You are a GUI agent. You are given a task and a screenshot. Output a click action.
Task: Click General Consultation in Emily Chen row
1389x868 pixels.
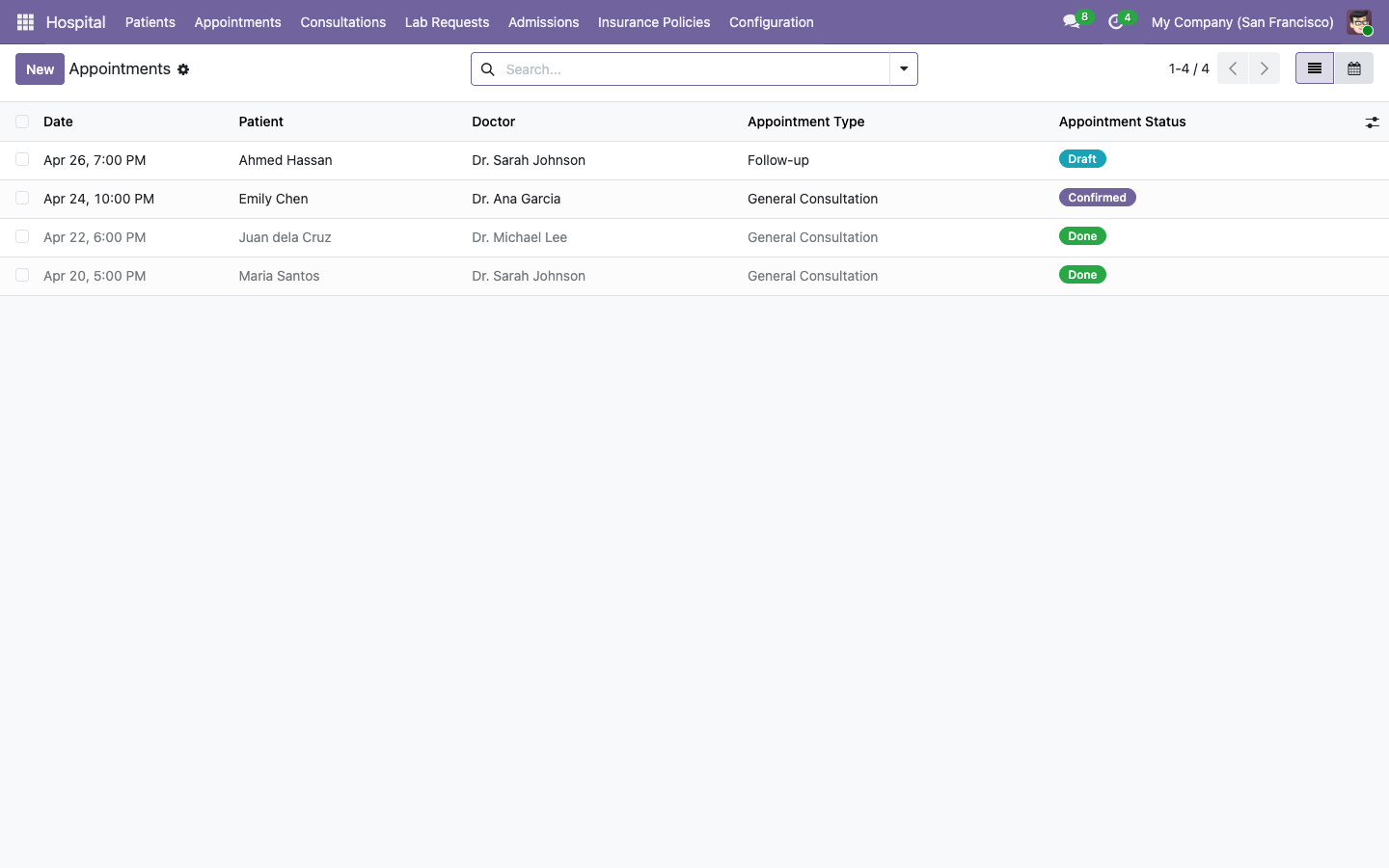pyautogui.click(x=812, y=199)
